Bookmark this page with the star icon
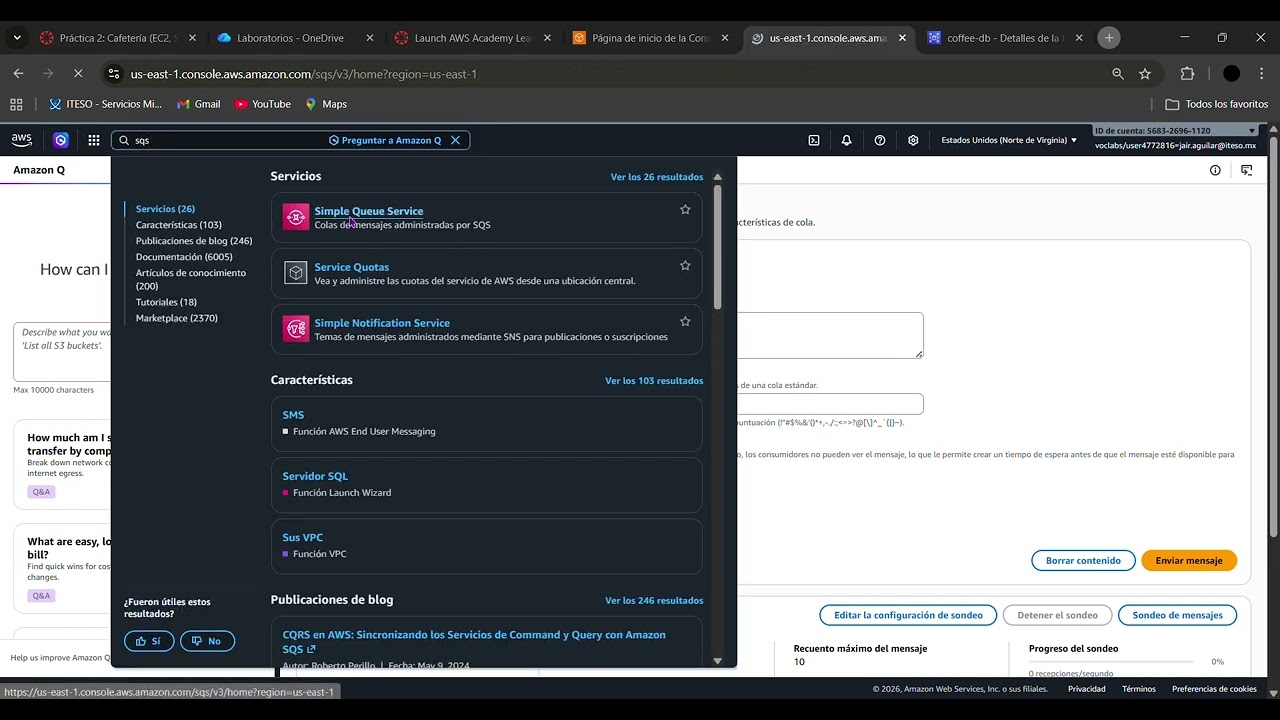 (1145, 73)
